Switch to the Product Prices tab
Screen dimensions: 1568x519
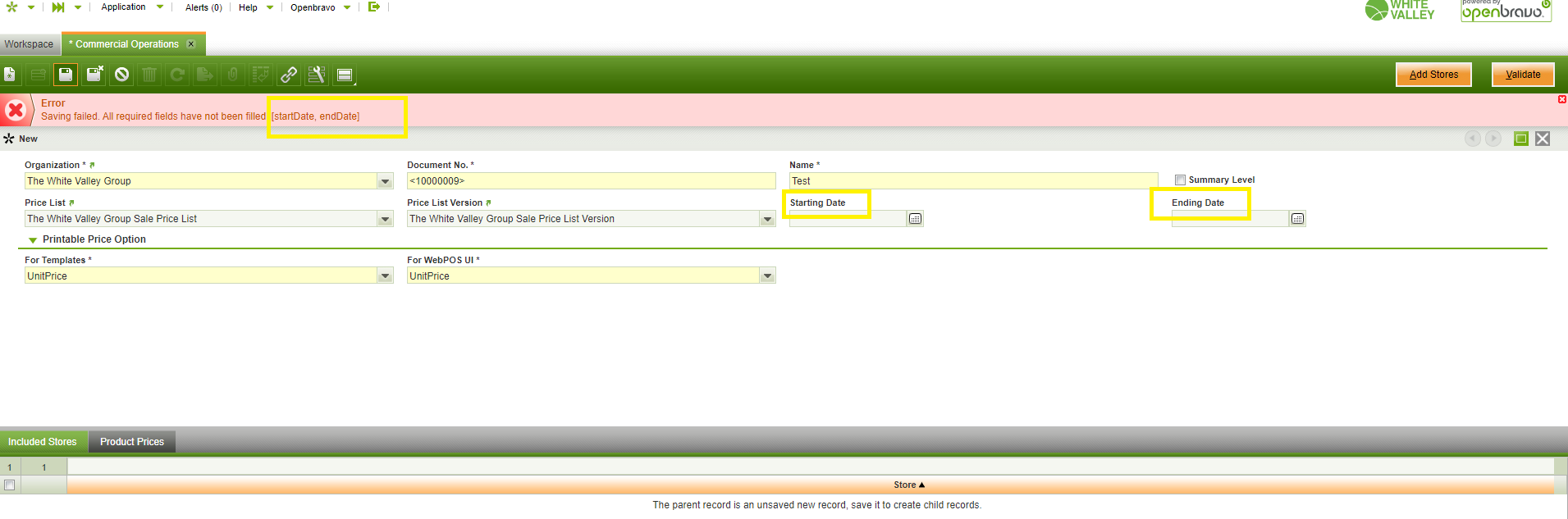point(132,442)
